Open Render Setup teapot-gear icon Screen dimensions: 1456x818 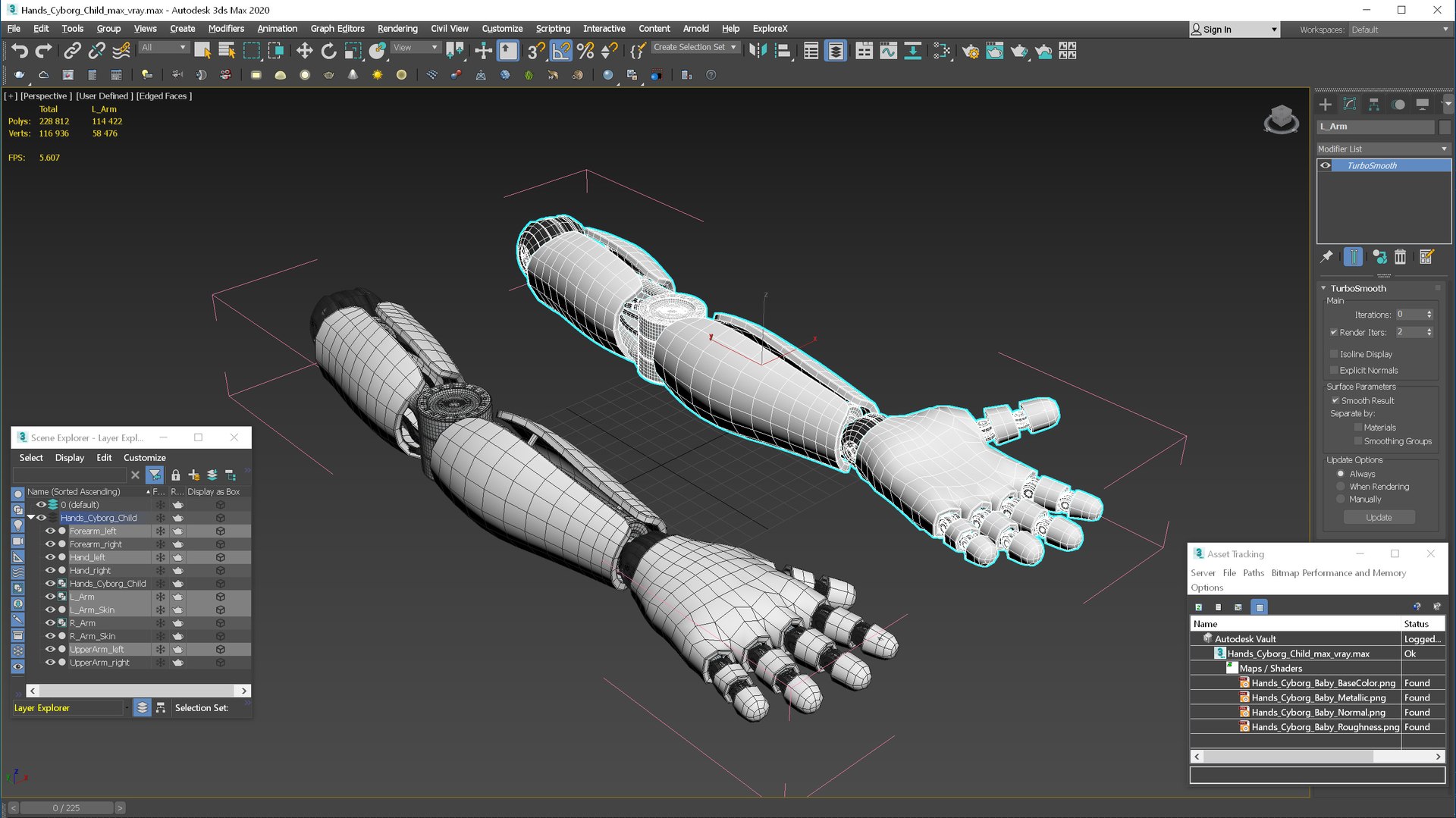(x=970, y=51)
